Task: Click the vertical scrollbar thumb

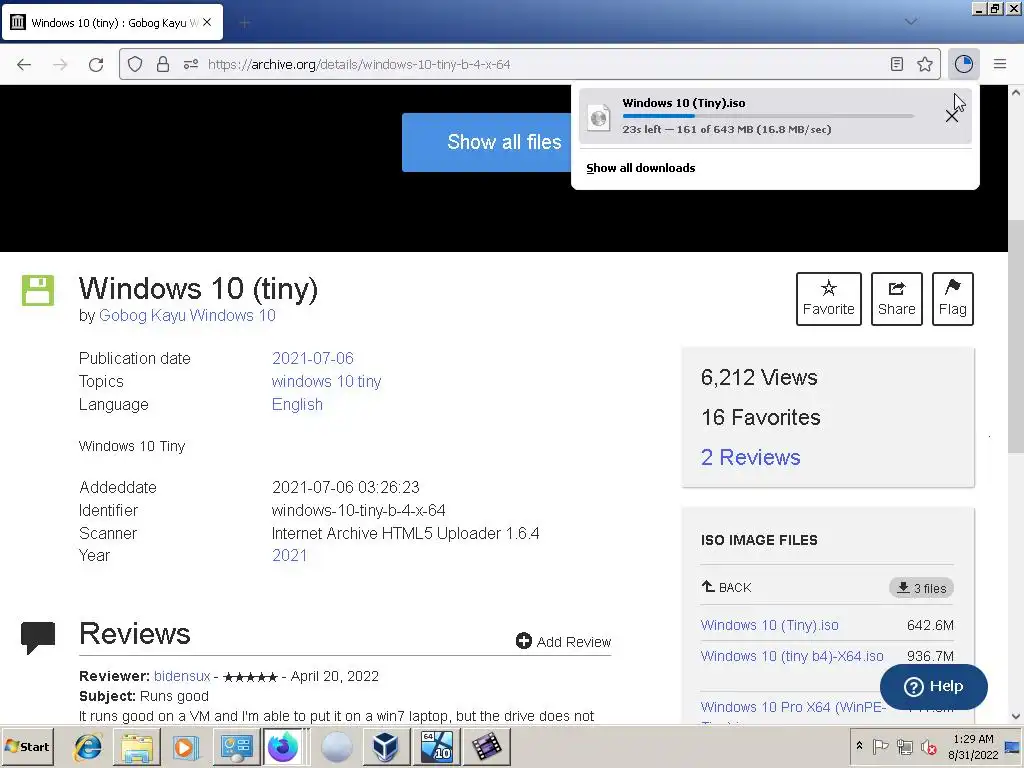Action: point(1016,336)
